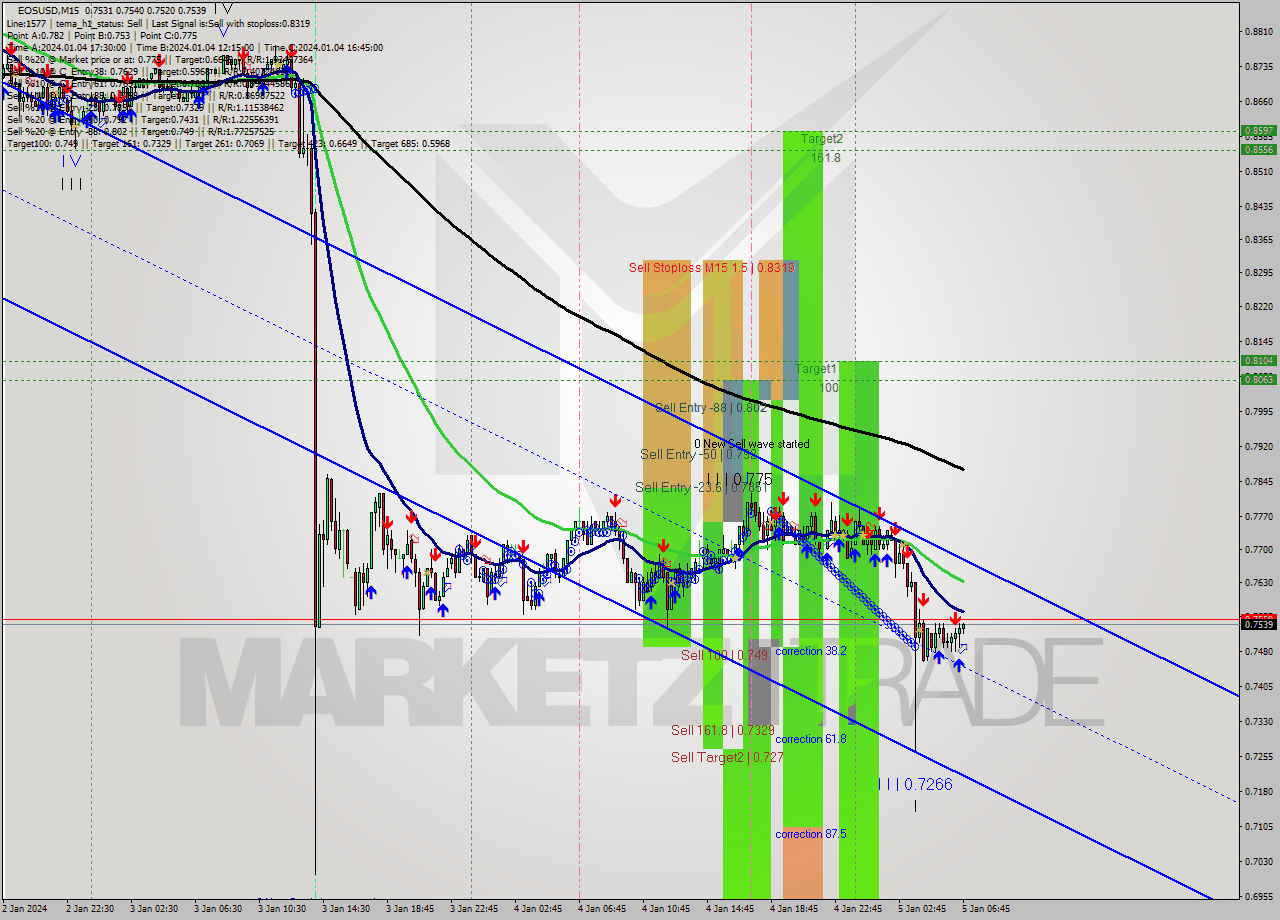The width and height of the screenshot is (1280, 920).
Task: Click the '3 Jan 22:45' time axis label
Action: [474, 909]
